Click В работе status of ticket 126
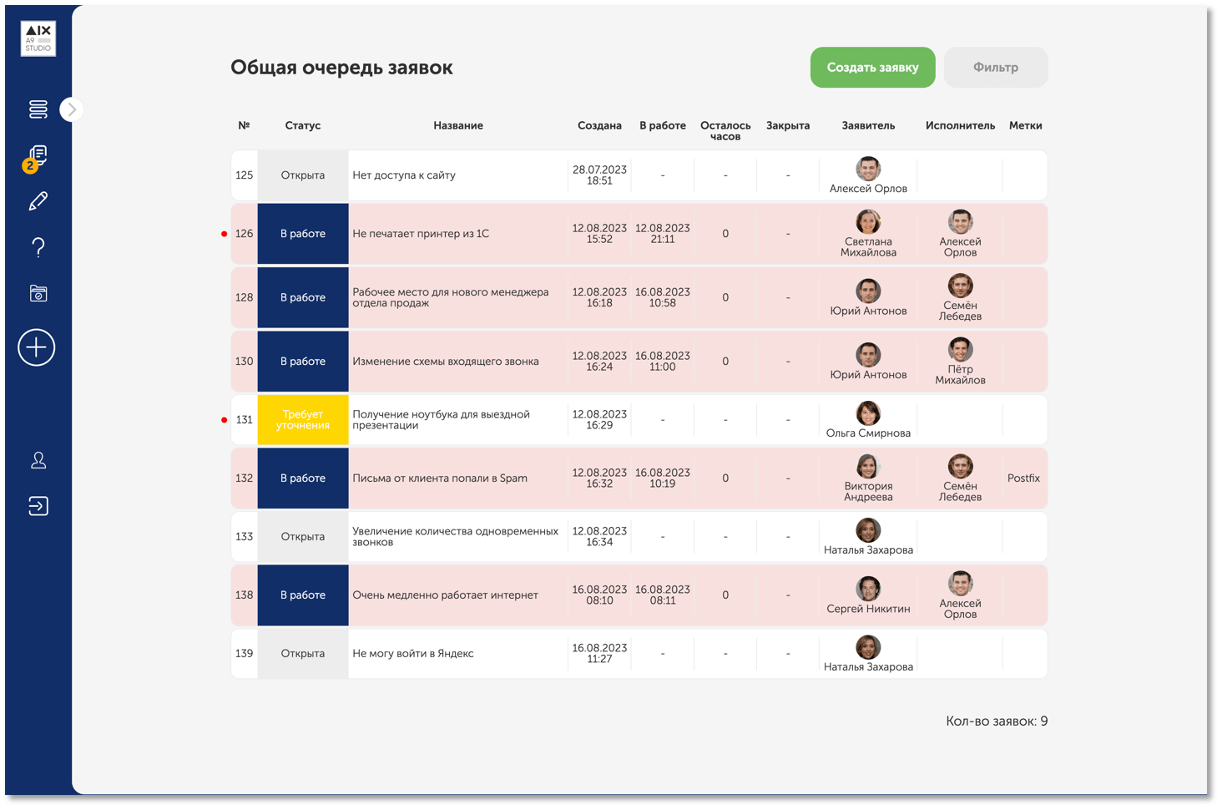Viewport: 1220px width, 808px height. click(x=303, y=234)
